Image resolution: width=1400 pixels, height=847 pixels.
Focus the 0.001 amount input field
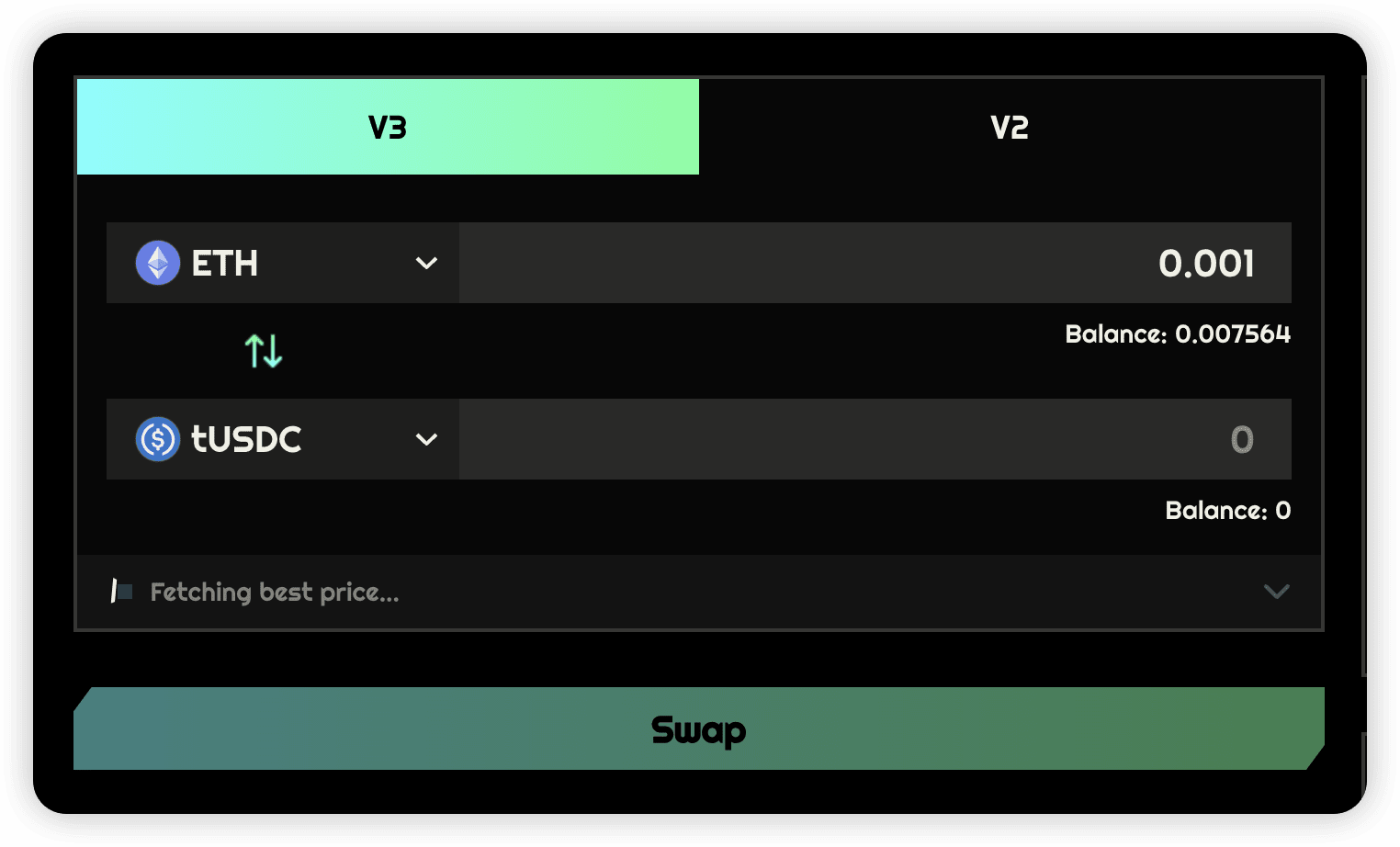tap(873, 264)
